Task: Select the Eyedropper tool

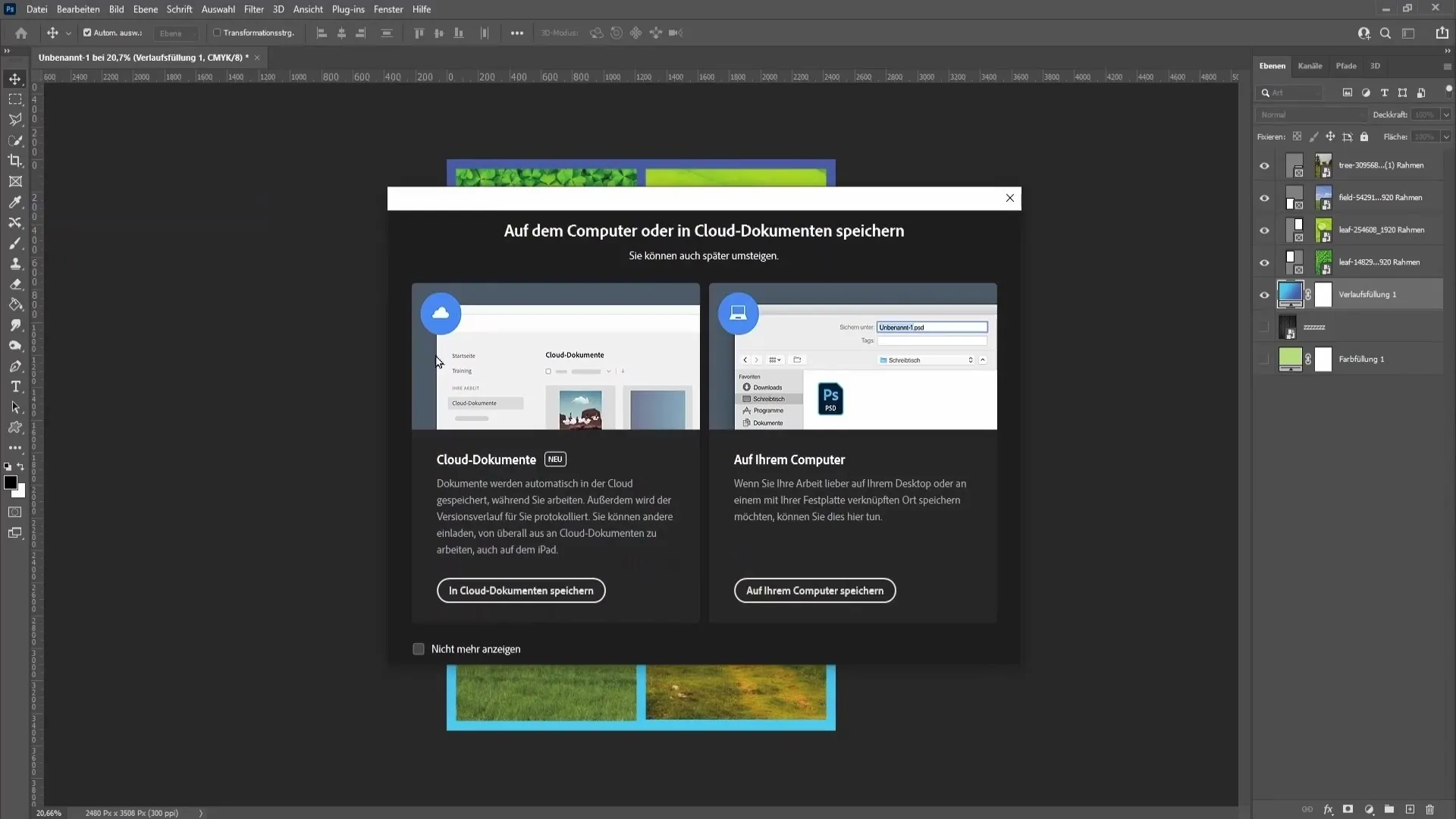Action: coord(15,202)
